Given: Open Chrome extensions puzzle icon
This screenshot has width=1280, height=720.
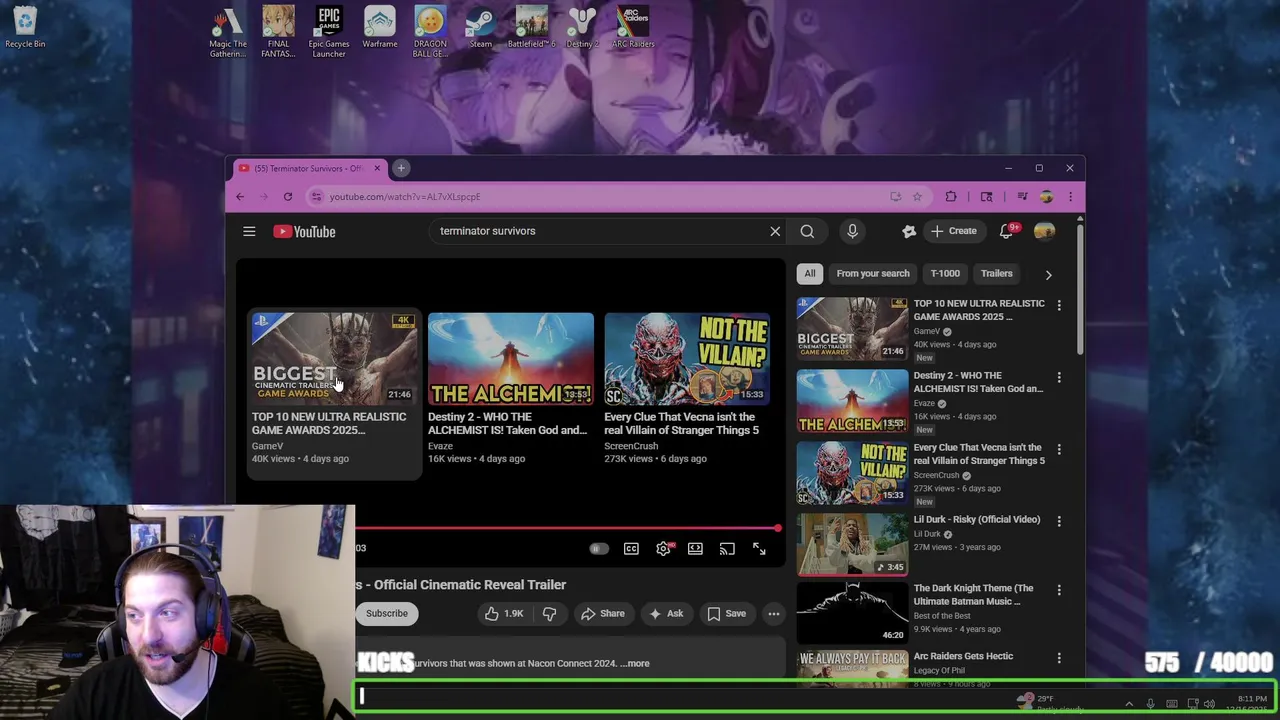Looking at the screenshot, I should click(951, 197).
